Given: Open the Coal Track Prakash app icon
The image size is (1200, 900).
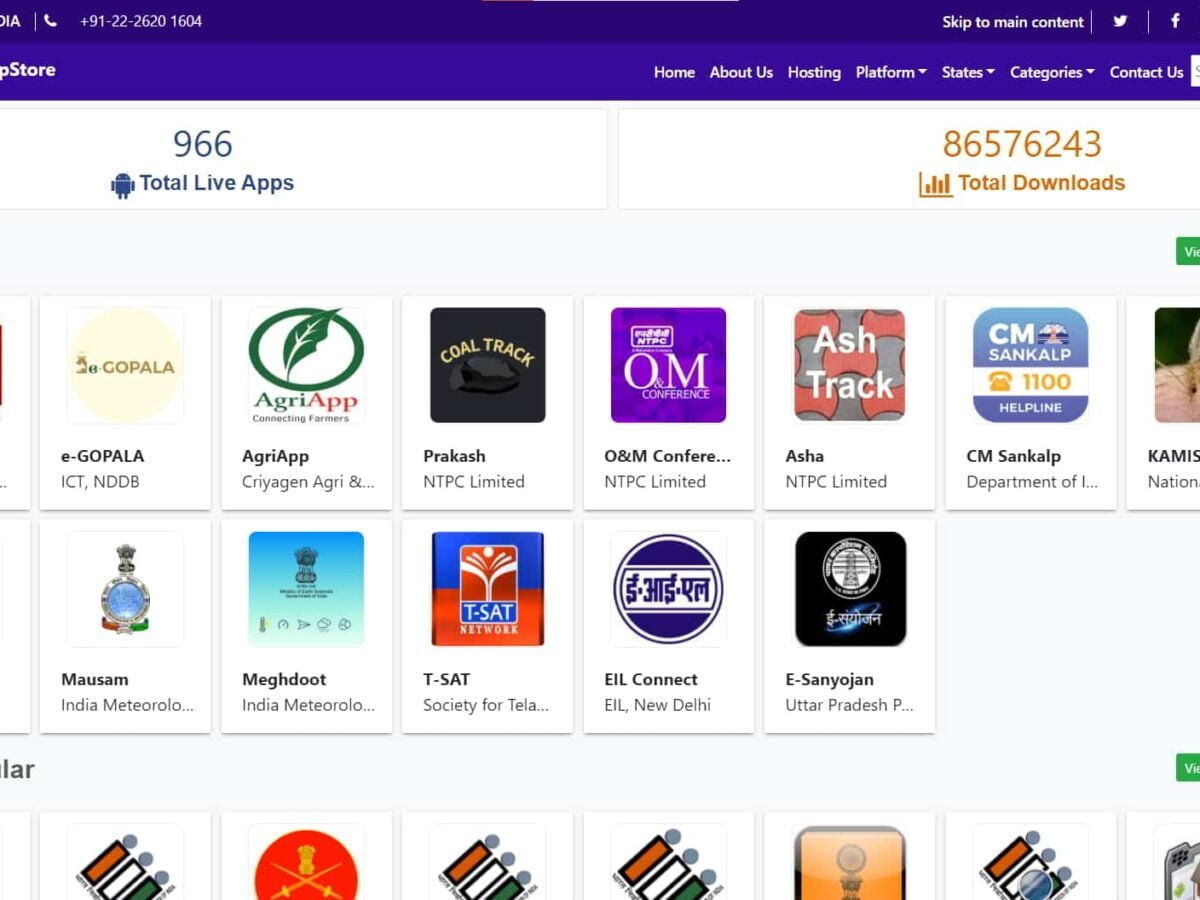Looking at the screenshot, I should click(x=488, y=365).
